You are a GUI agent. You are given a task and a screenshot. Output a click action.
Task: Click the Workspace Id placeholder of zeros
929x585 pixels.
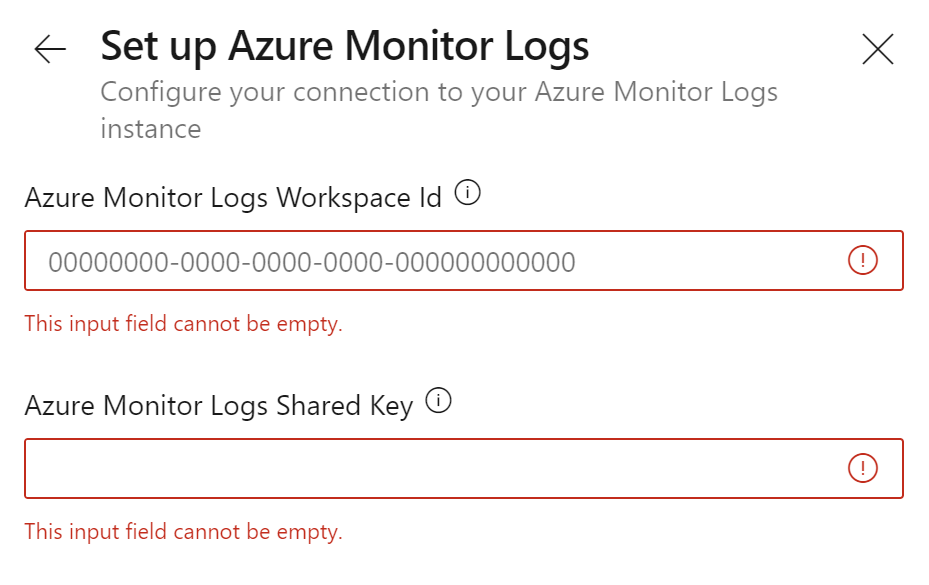pos(312,262)
